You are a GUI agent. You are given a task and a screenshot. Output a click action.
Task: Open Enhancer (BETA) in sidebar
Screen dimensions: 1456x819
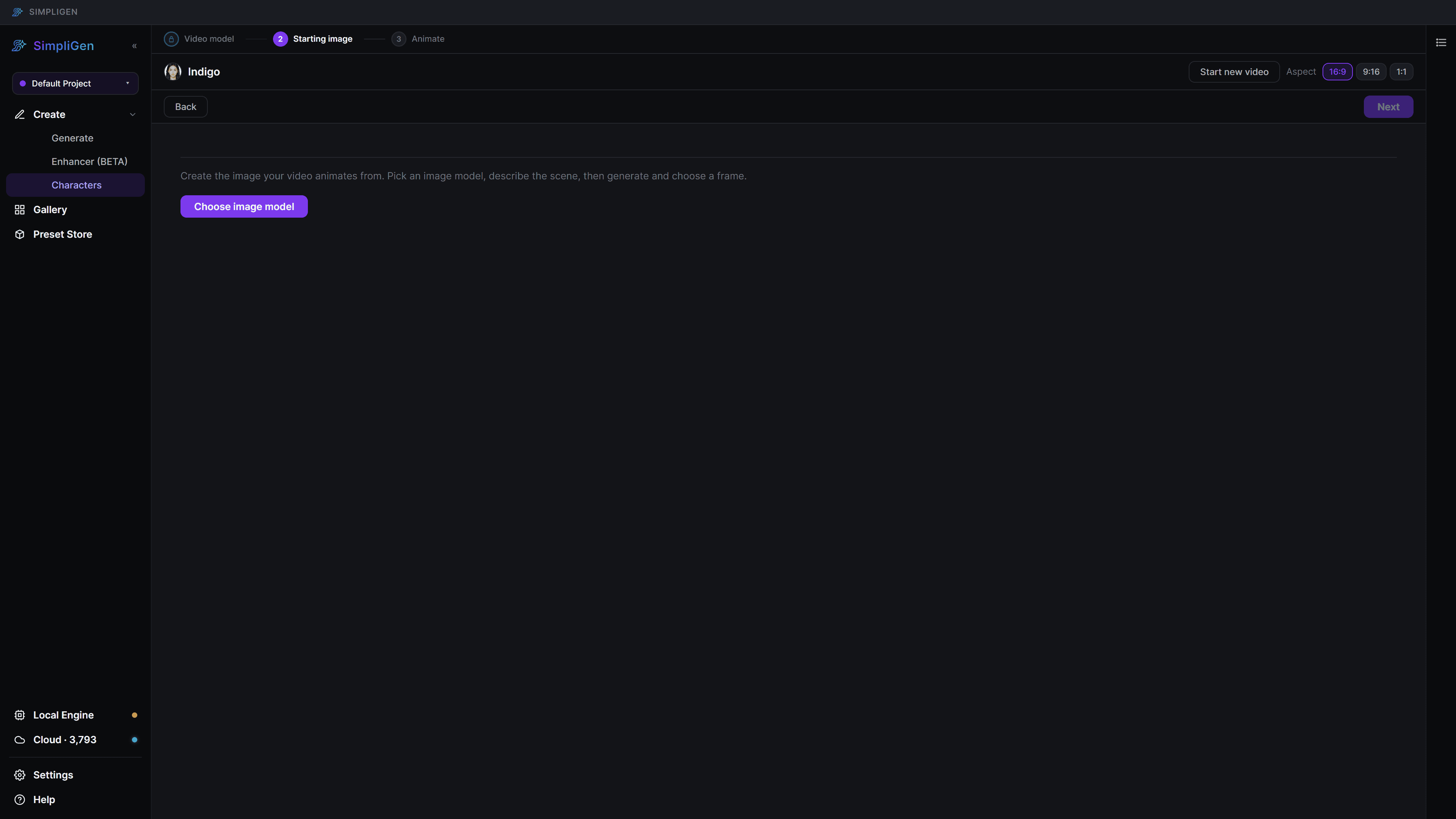(89, 162)
